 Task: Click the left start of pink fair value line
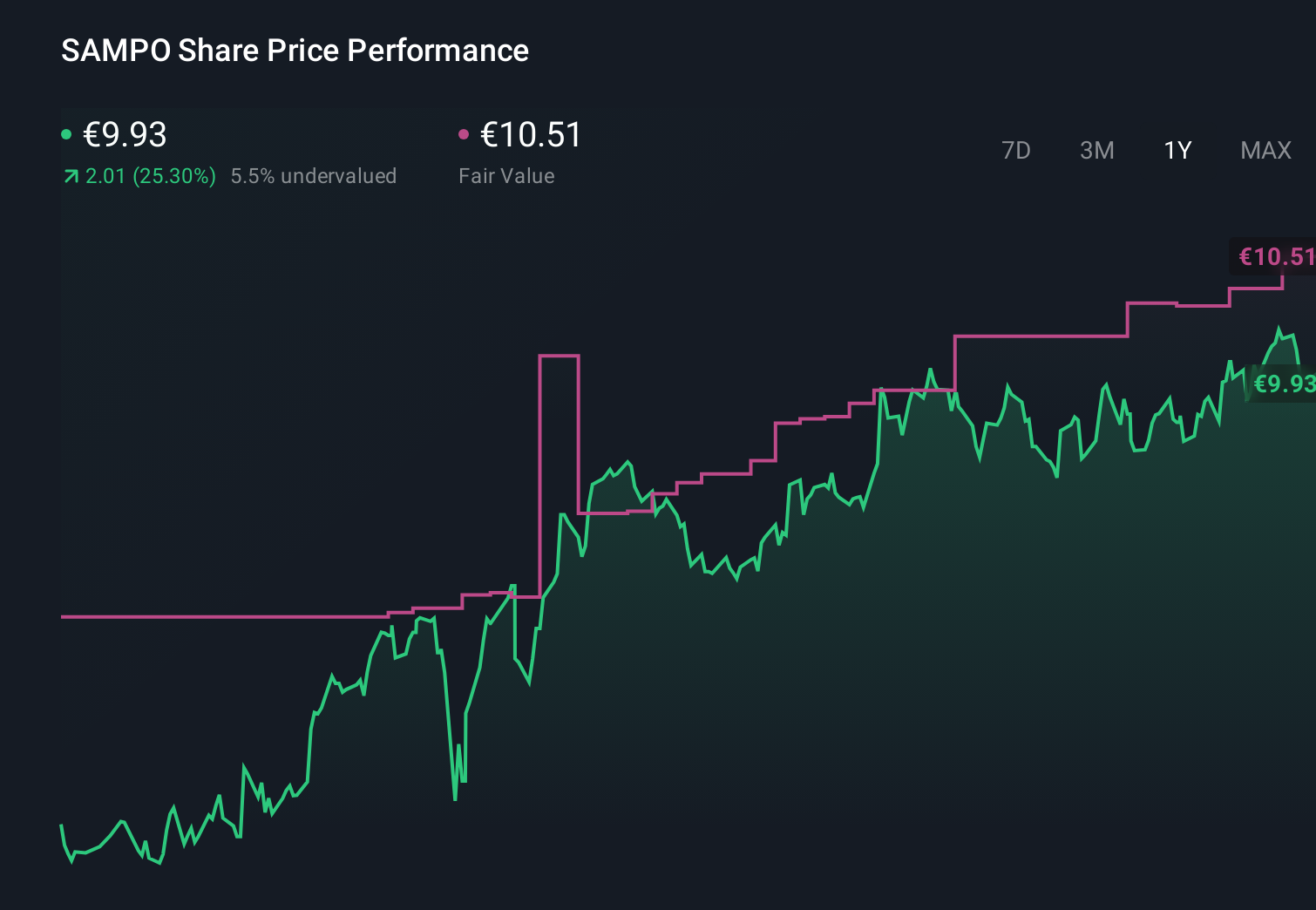click(x=63, y=616)
